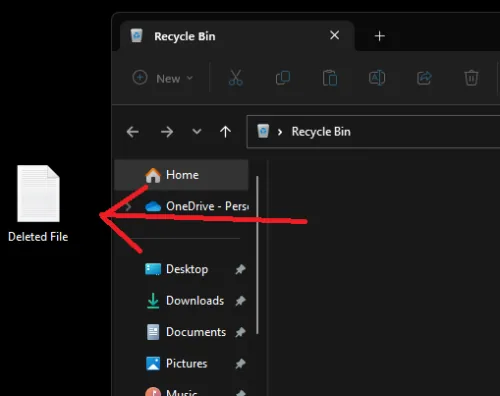The image size is (500, 396).
Task: Click the Delete trash icon in toolbar
Action: click(471, 78)
